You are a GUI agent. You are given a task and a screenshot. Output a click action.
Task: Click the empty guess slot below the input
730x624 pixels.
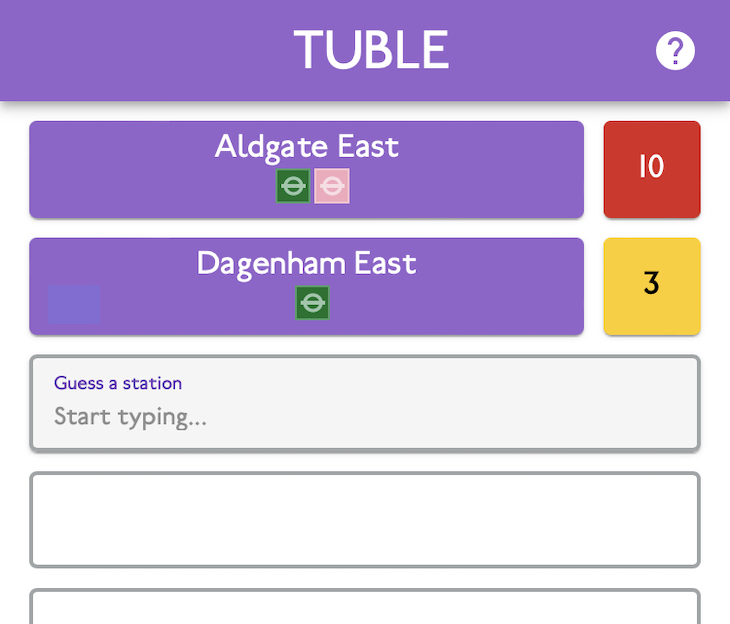click(x=365, y=520)
